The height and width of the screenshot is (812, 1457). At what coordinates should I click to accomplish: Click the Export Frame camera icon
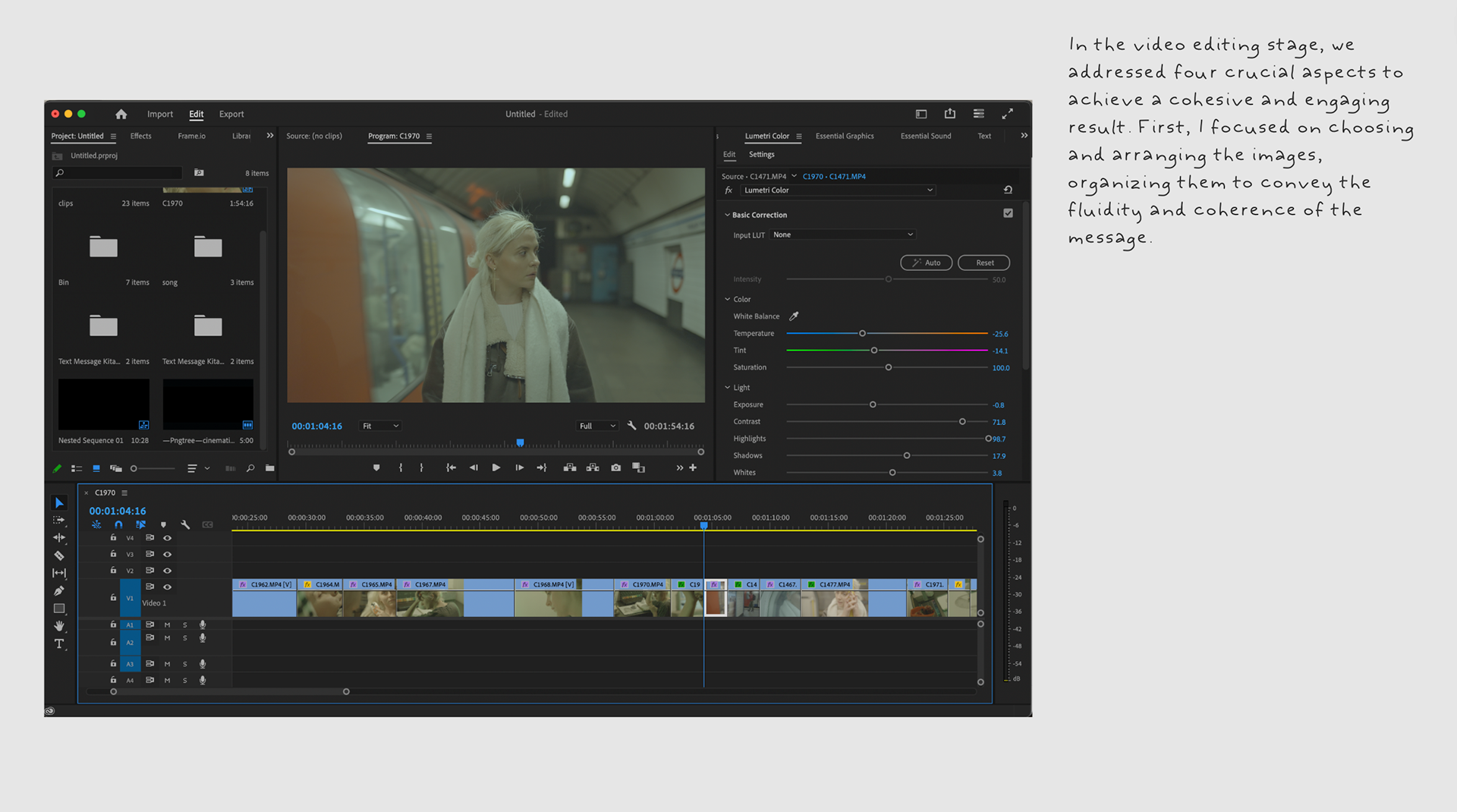616,468
